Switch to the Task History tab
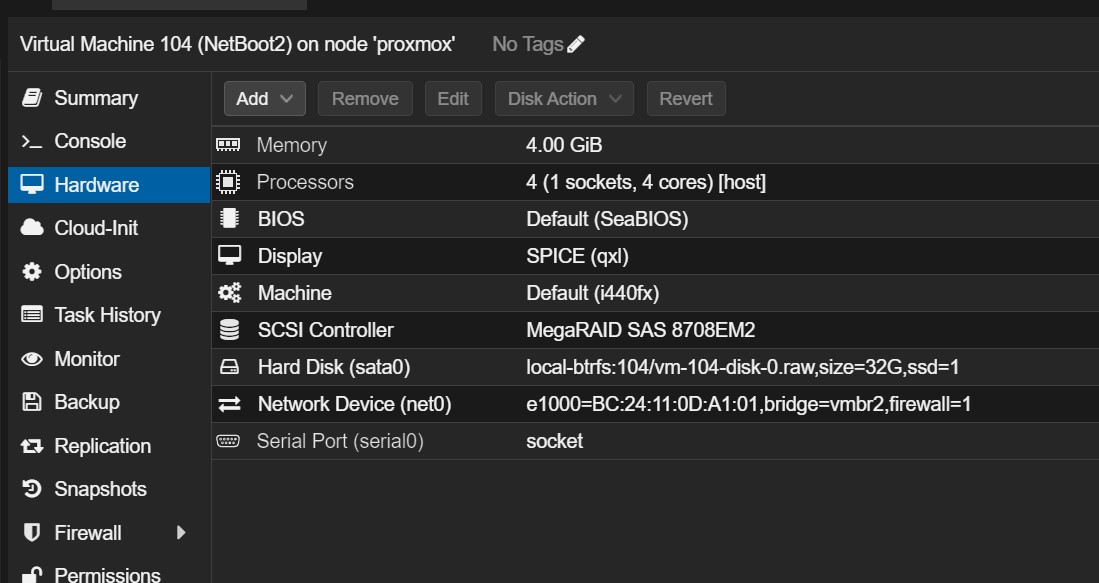 coord(109,315)
